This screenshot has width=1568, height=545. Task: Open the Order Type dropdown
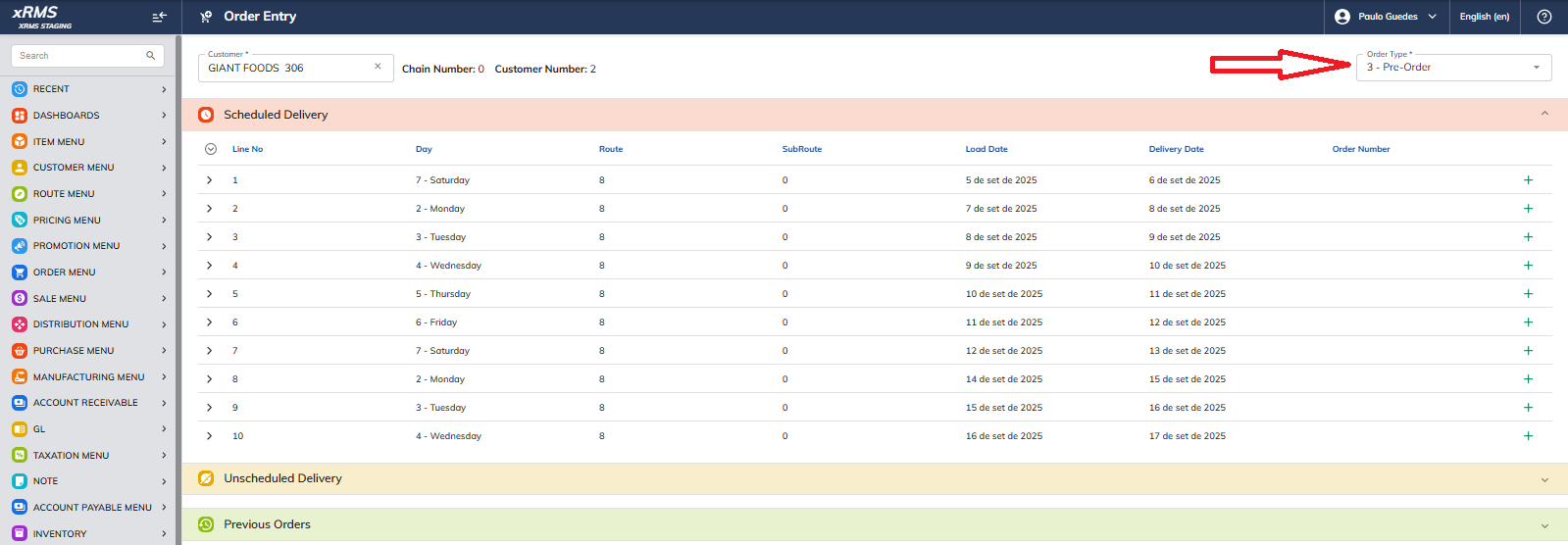click(1453, 67)
